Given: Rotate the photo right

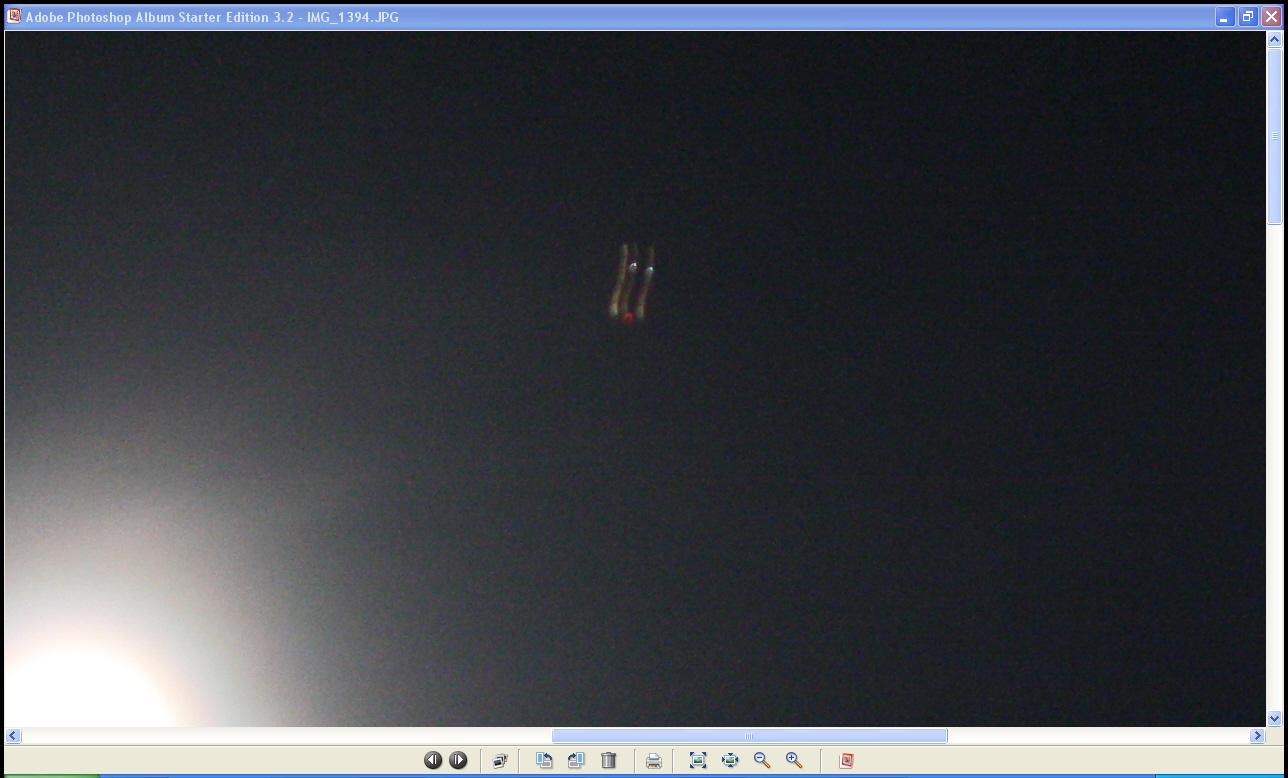Looking at the screenshot, I should tap(576, 760).
